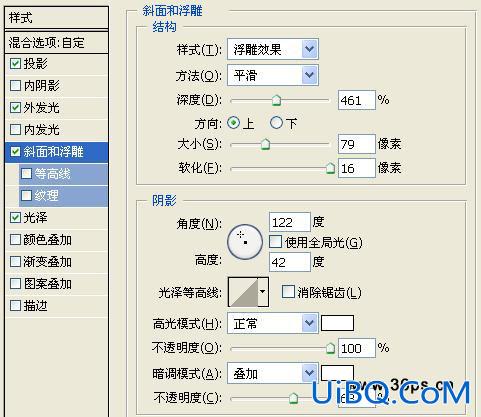
Task: Select 样式 header in left panel
Action: click(56, 18)
